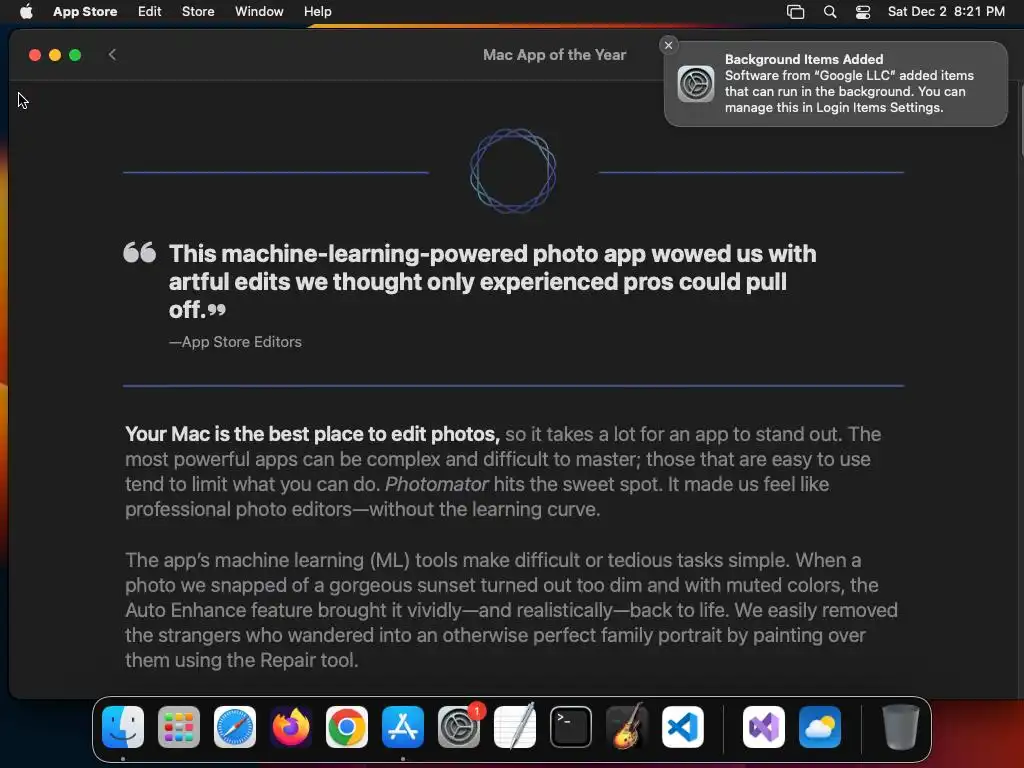
Task: Open TextEdit from the Dock
Action: [x=515, y=727]
